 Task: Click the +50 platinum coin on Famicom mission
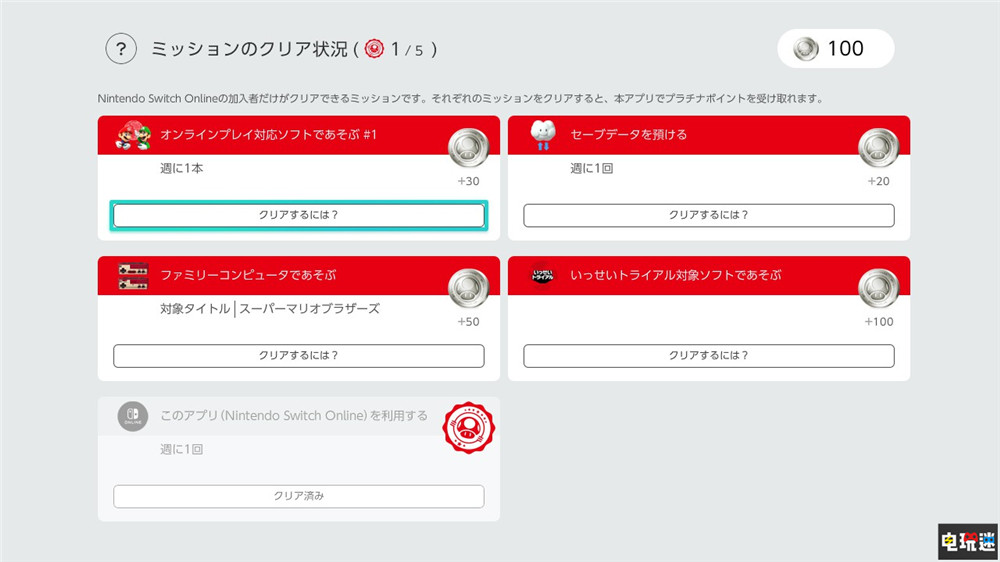pos(468,289)
